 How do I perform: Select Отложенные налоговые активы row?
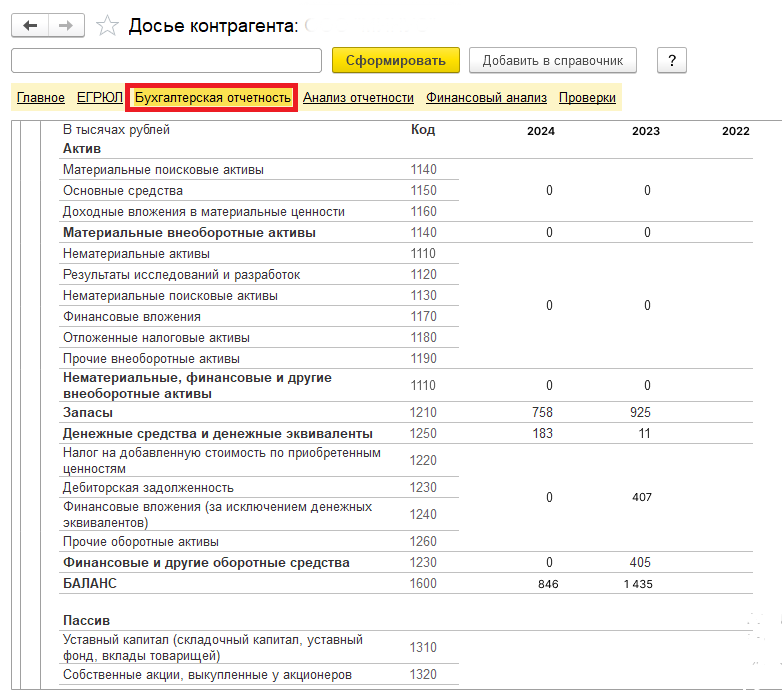tap(156, 338)
